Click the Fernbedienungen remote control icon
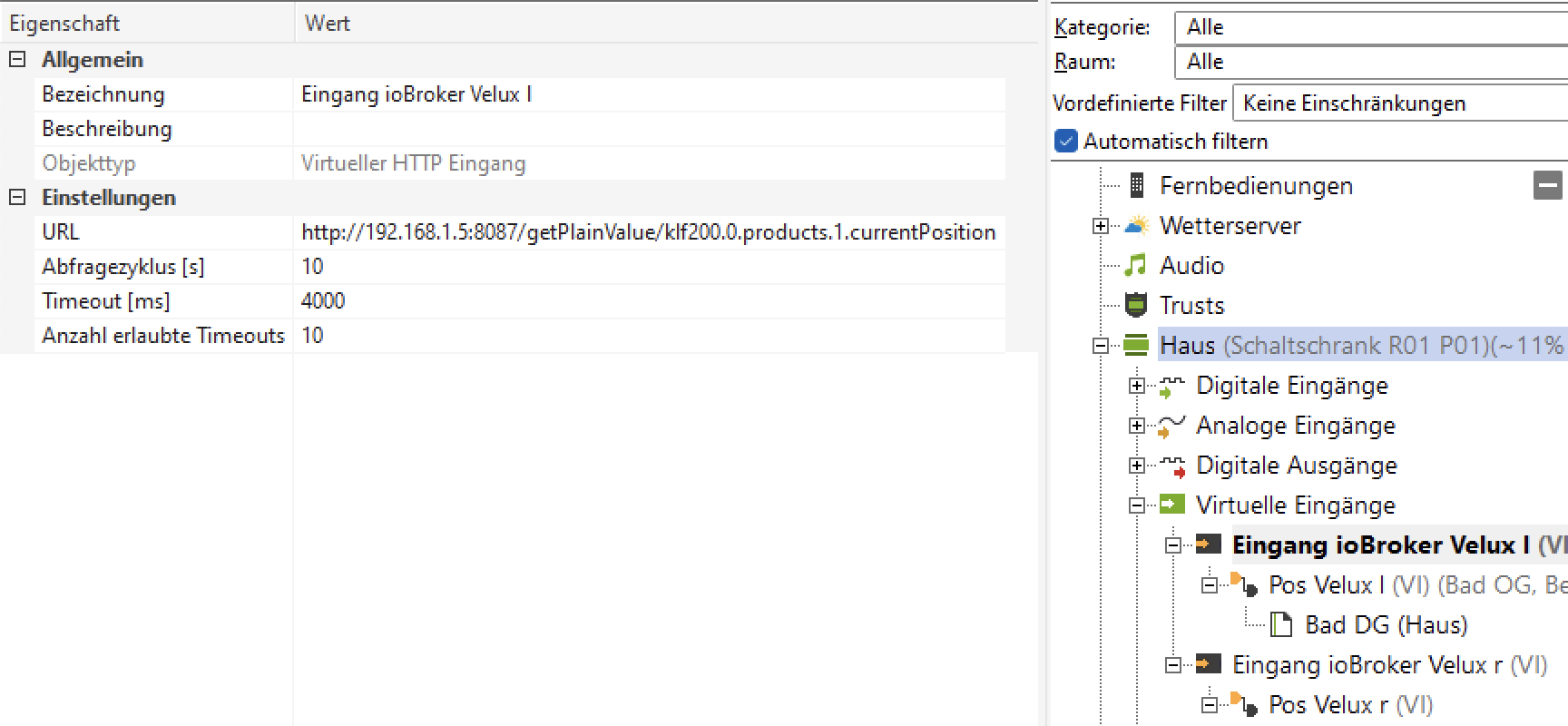1568x726 pixels. pos(1136,186)
